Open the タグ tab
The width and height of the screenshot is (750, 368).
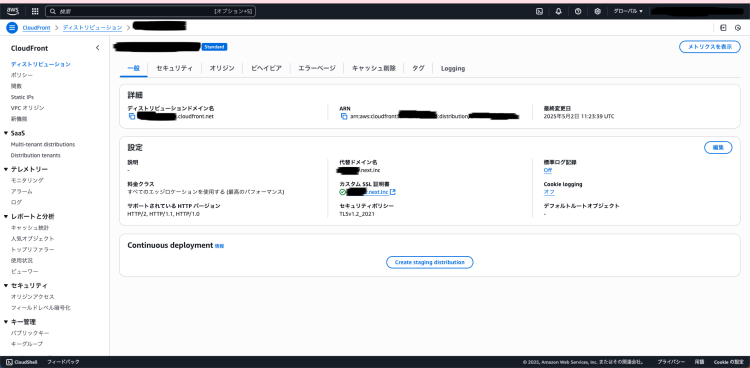(418, 68)
